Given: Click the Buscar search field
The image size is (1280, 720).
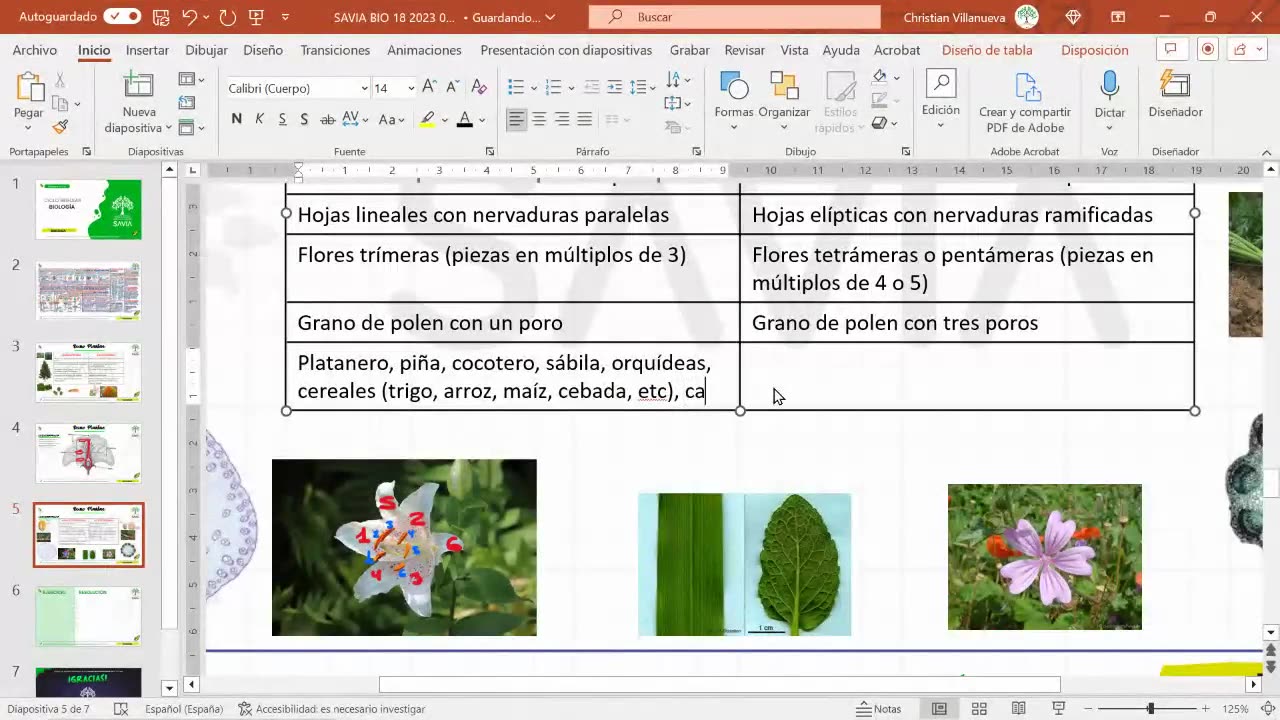Looking at the screenshot, I should (x=734, y=17).
